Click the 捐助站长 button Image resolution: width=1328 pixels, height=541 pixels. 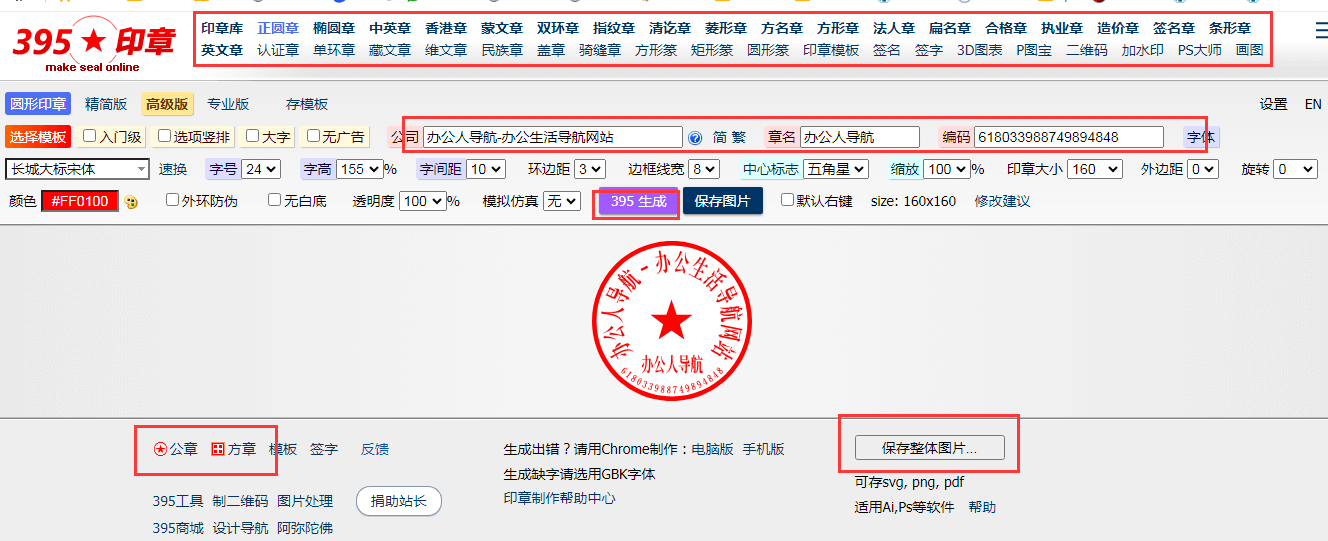pos(399,501)
